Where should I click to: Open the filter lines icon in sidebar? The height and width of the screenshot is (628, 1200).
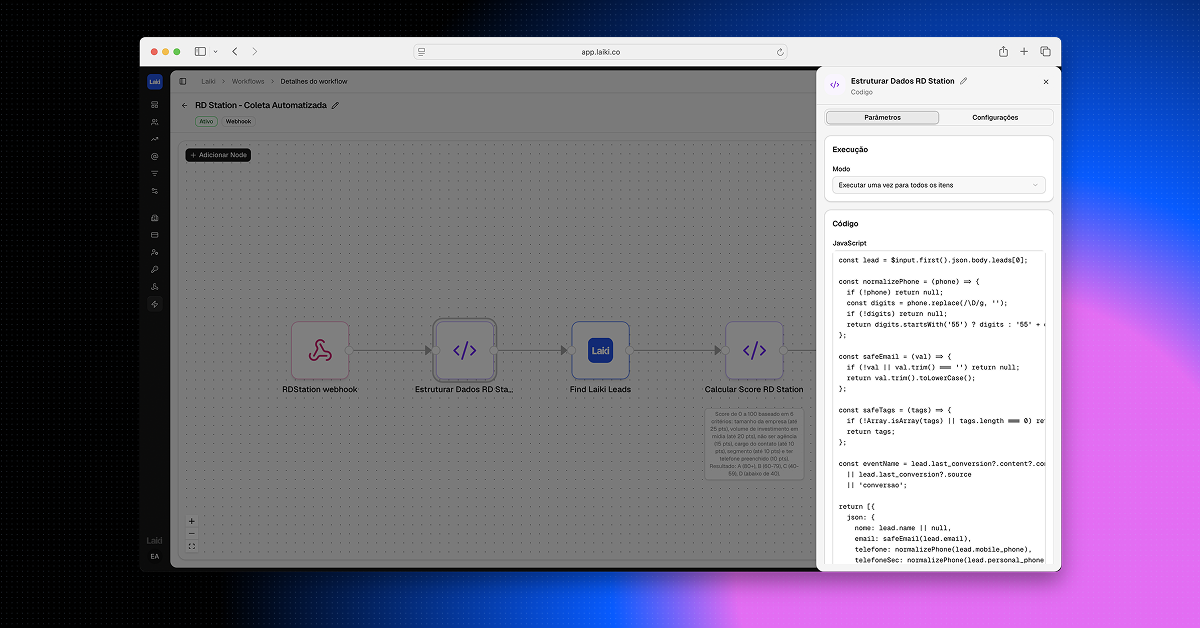(x=155, y=173)
